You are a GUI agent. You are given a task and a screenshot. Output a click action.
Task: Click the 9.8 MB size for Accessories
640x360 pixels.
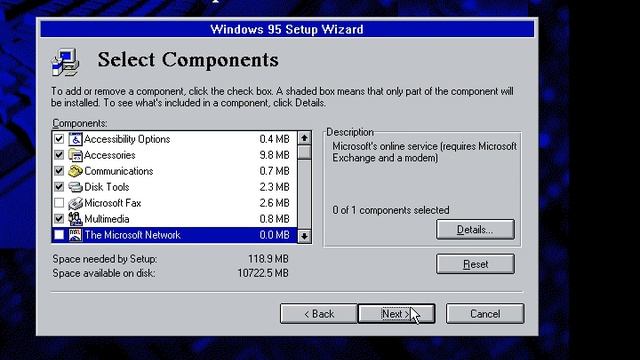[x=274, y=155]
